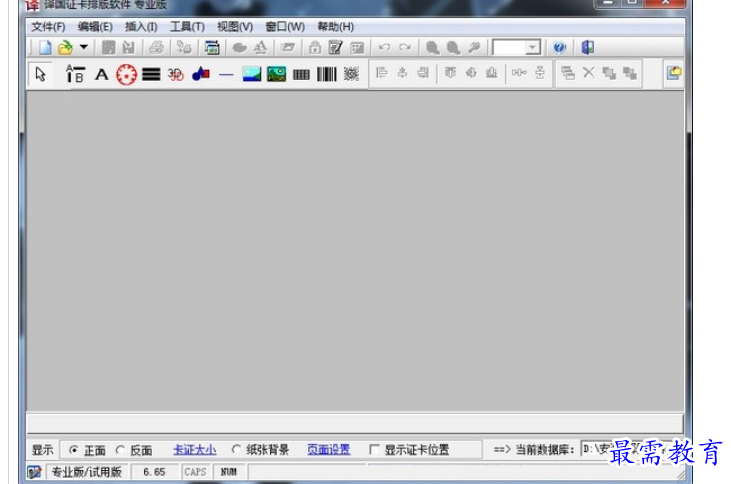Click the align left icon
The image size is (731, 484).
pos(381,73)
